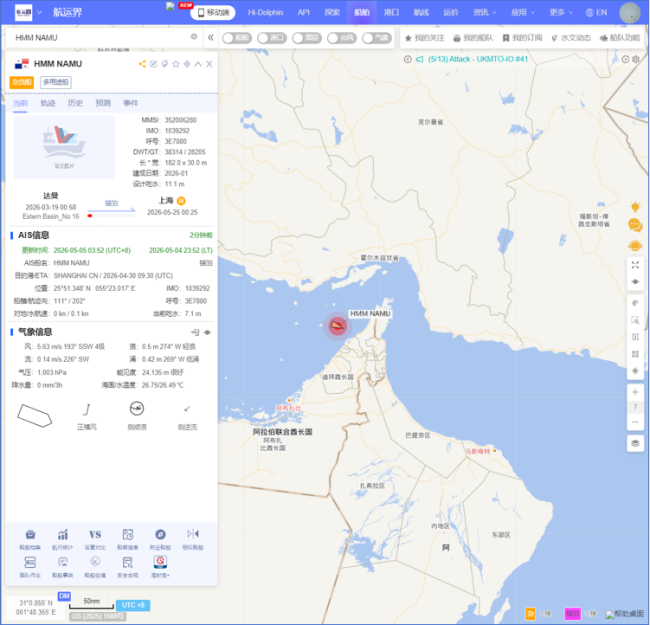Open the 应用 dropdown menu
This screenshot has width=650, height=625.
[x=522, y=12]
